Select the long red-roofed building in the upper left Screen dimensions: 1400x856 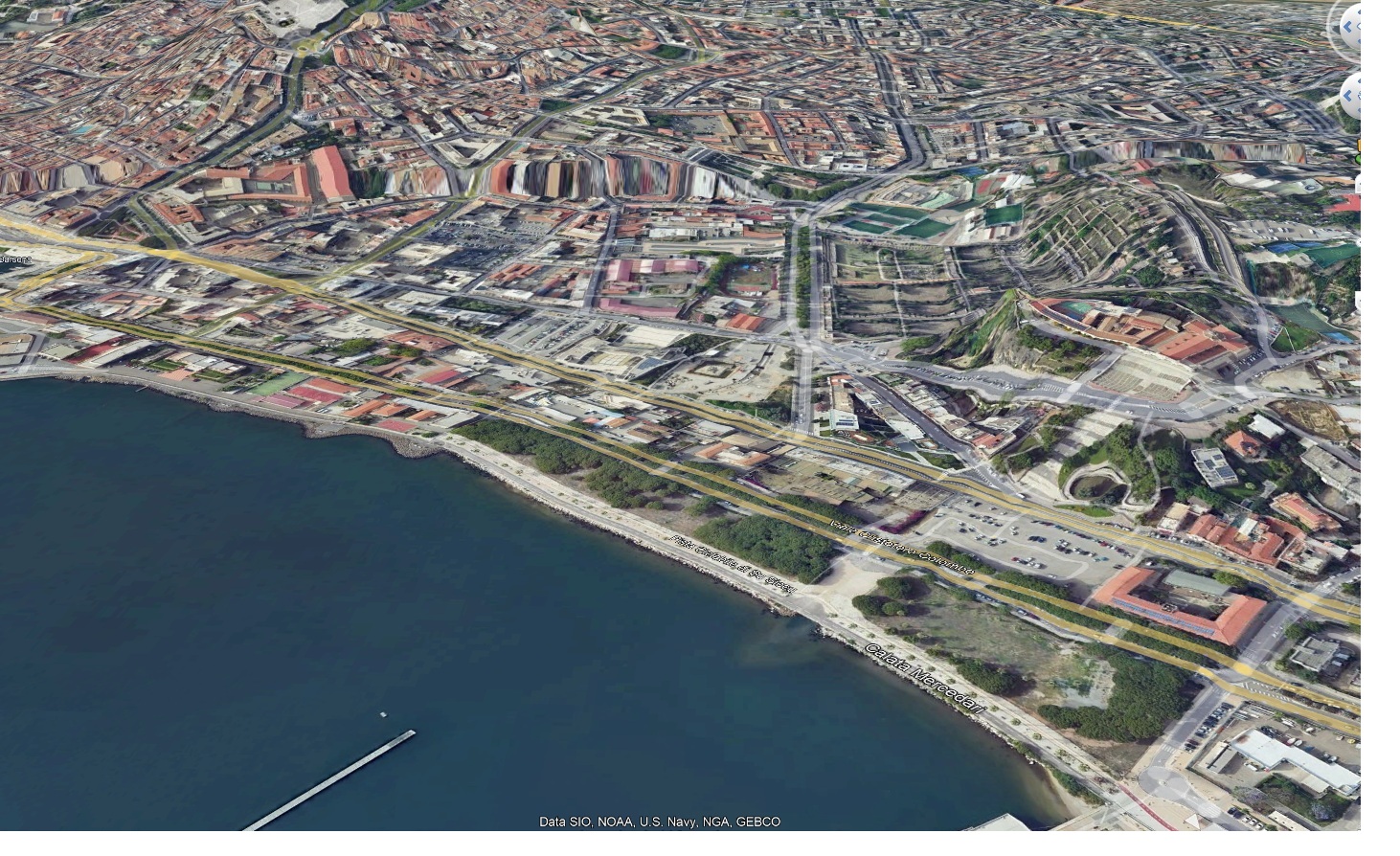coord(331,173)
